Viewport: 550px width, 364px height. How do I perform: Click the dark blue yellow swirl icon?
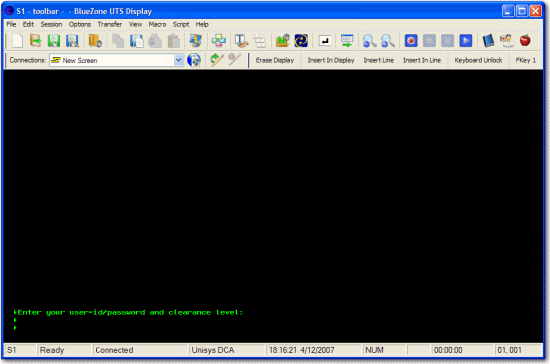301,41
